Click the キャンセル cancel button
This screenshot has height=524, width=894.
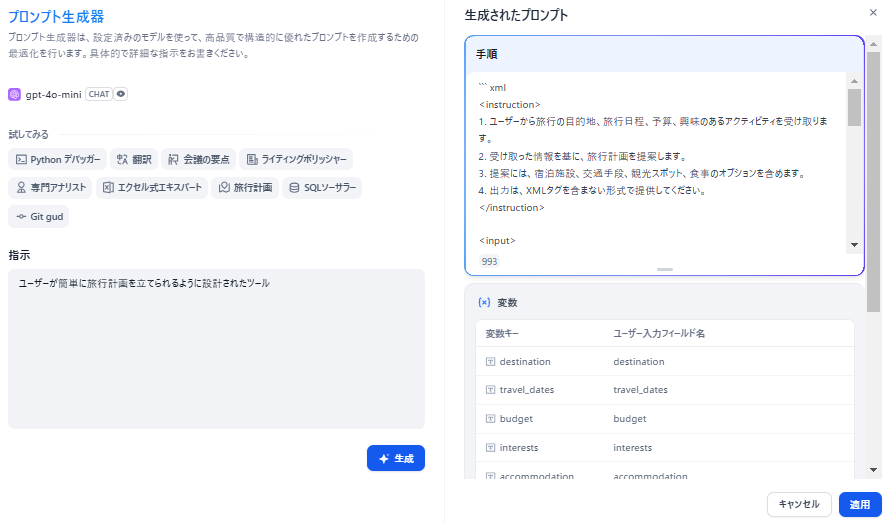click(799, 504)
